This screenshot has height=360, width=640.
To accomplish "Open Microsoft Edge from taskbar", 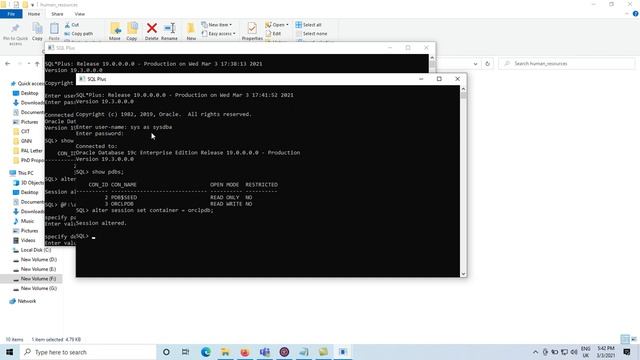I will [205, 352].
